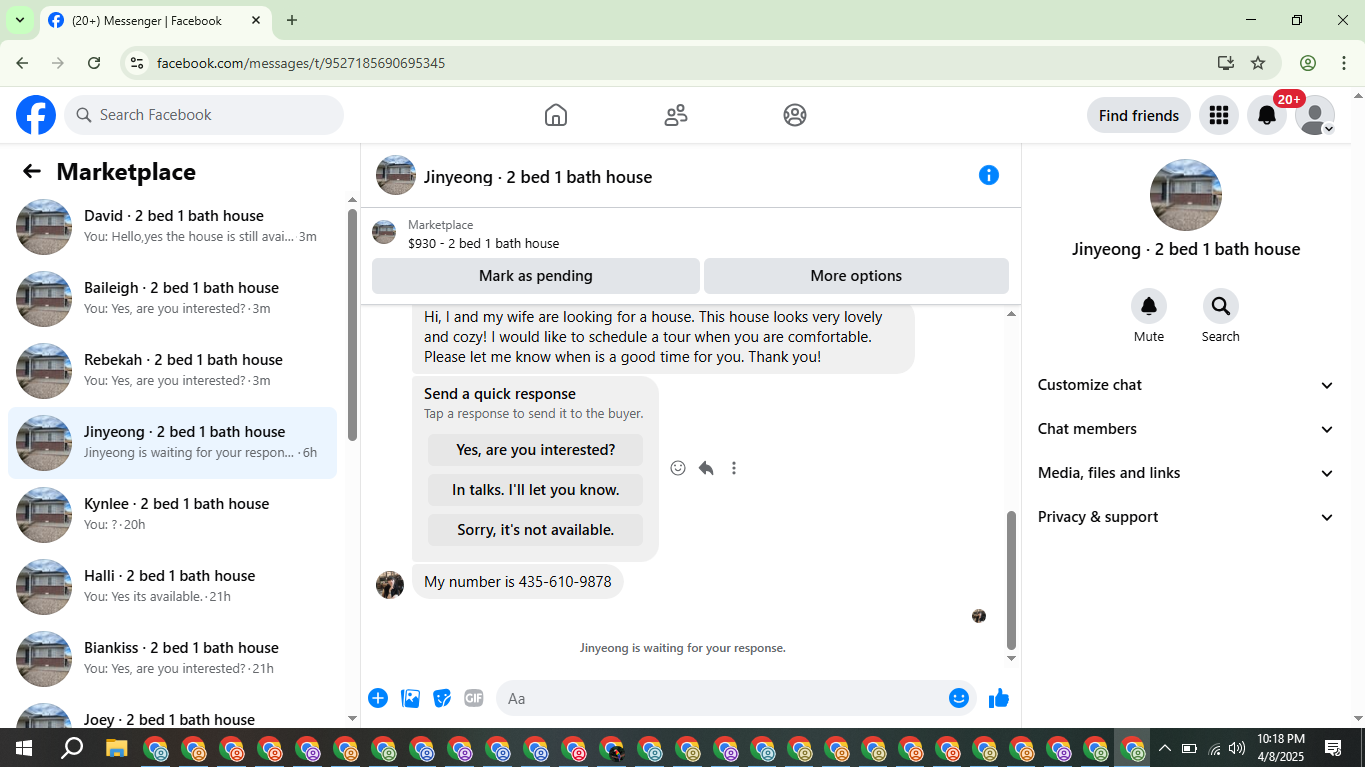Open the conversation information icon
Viewport: 1365px width, 767px height.
[x=989, y=175]
